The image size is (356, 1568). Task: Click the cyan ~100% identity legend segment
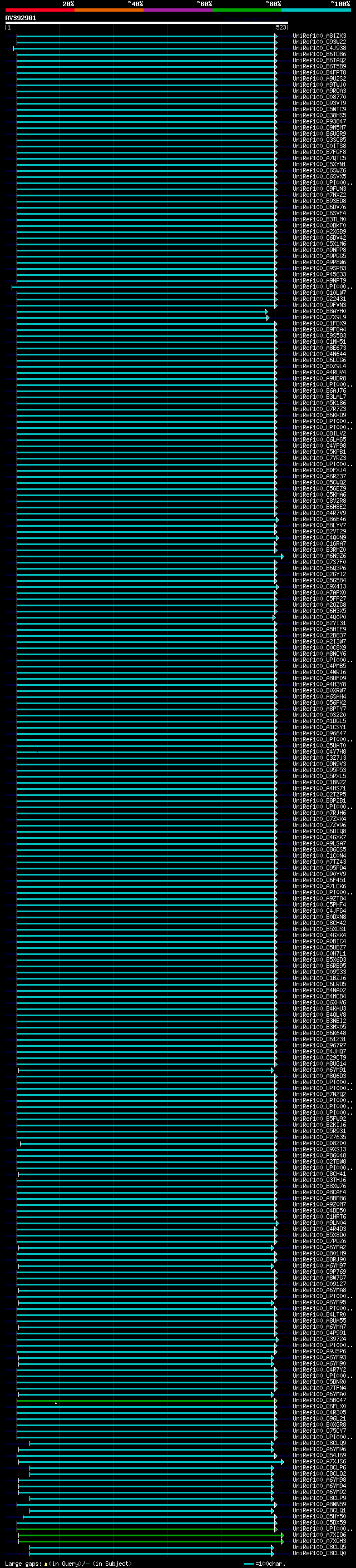pos(316,10)
